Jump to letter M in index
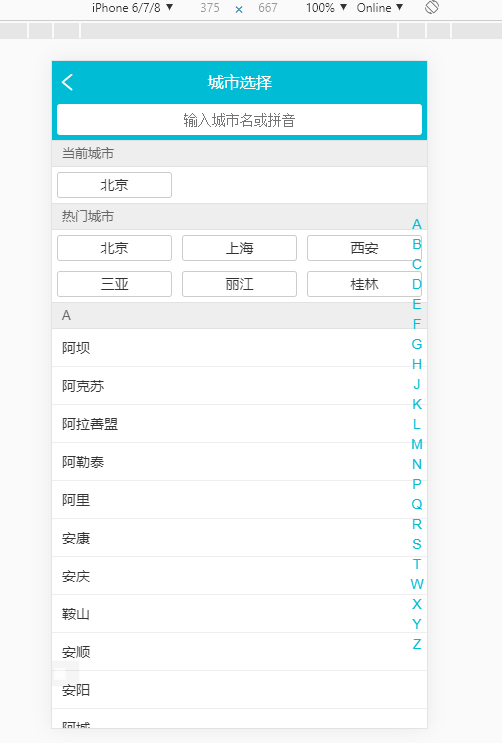 click(x=417, y=444)
